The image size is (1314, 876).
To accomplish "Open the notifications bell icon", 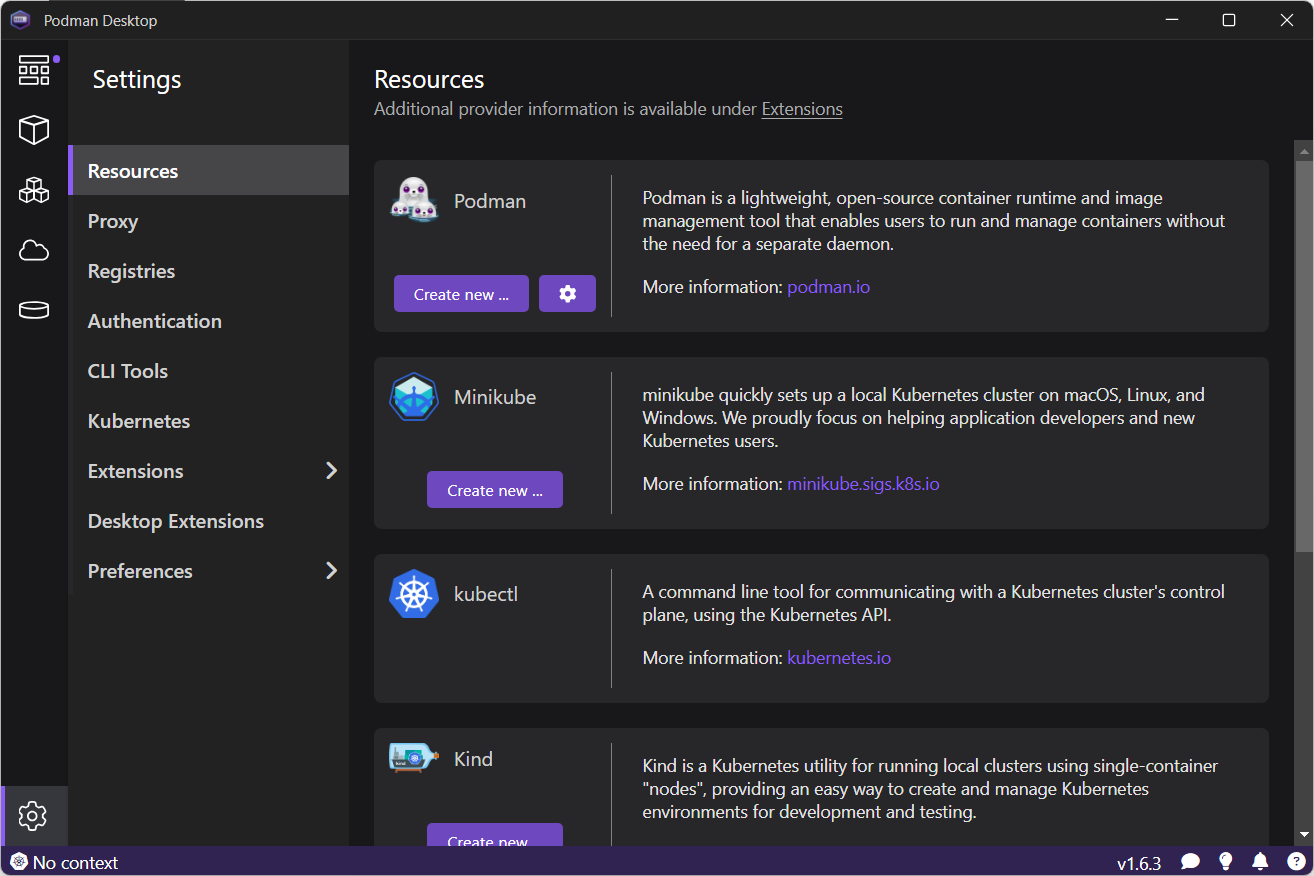I will (1260, 862).
